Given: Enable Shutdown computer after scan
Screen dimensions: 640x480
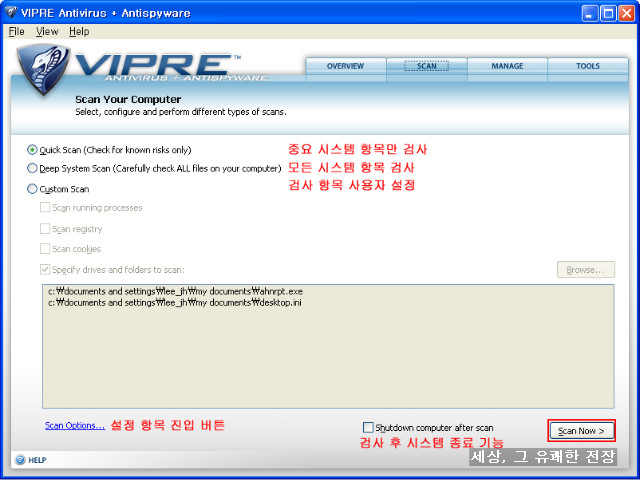Looking at the screenshot, I should pyautogui.click(x=368, y=427).
